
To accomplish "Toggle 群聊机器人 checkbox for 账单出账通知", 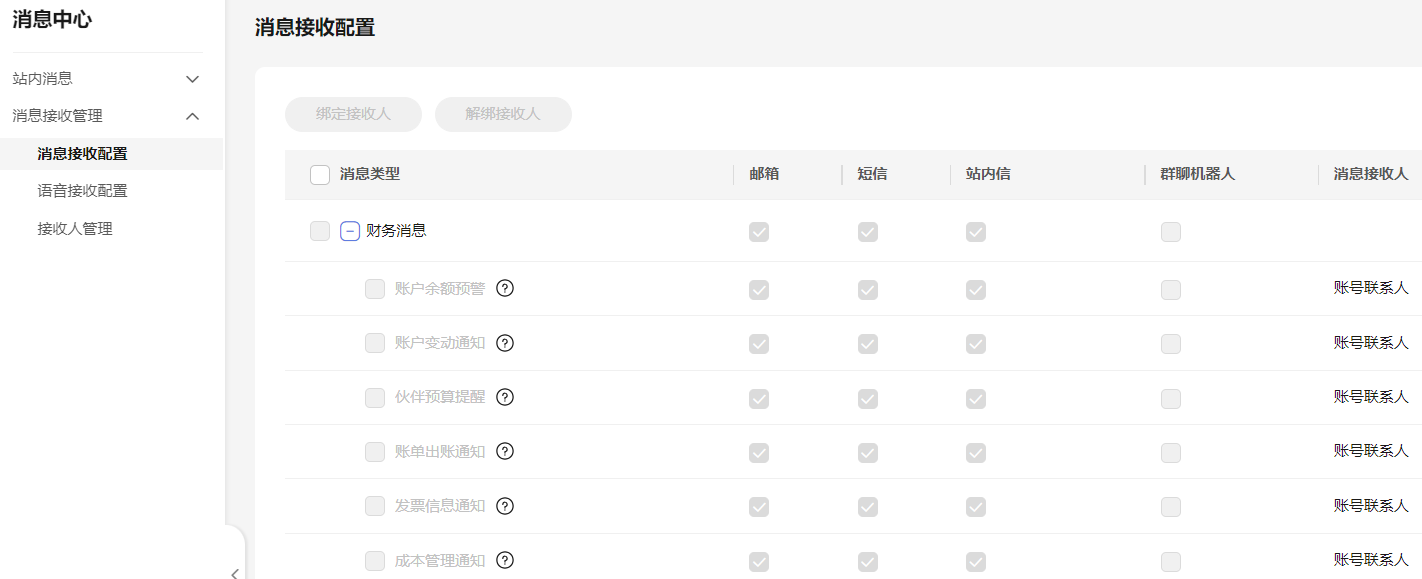I will tap(1171, 453).
